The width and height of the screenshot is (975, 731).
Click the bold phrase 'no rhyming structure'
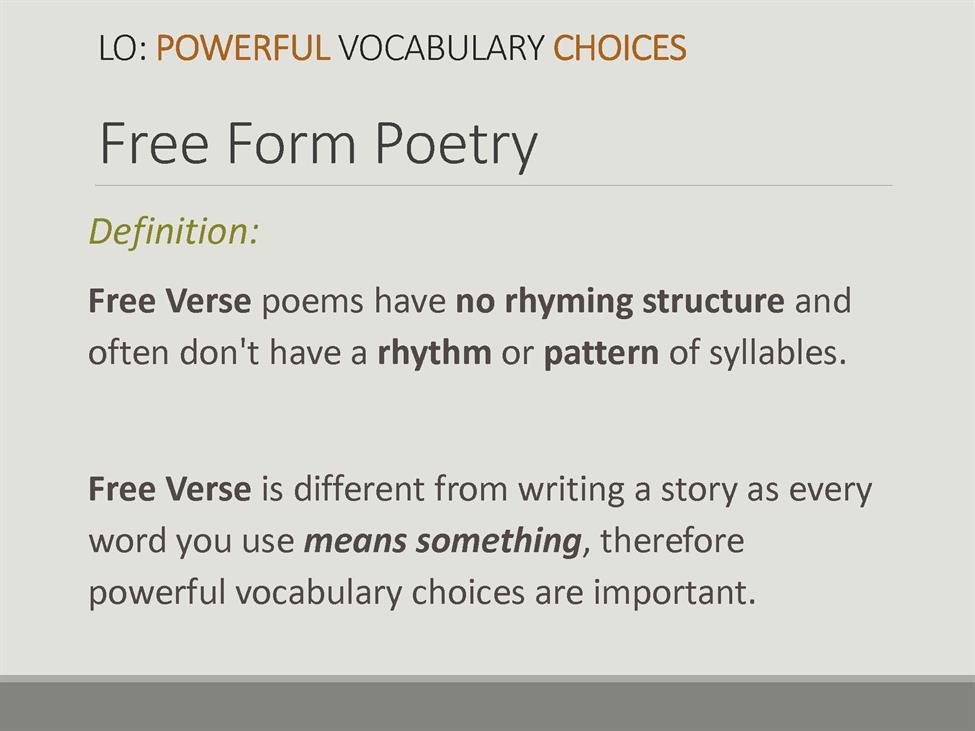point(620,302)
